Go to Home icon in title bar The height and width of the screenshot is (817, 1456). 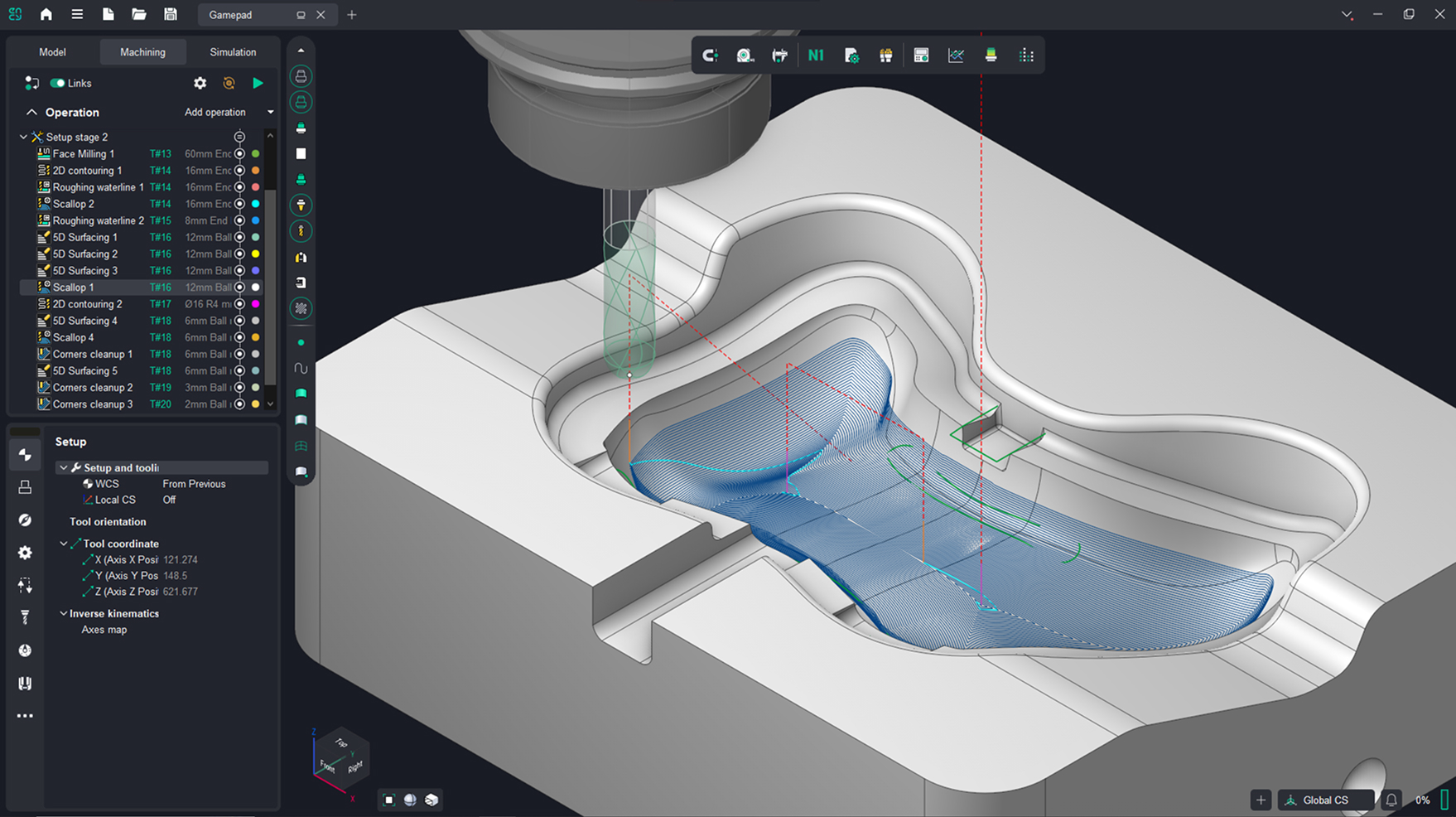point(46,14)
